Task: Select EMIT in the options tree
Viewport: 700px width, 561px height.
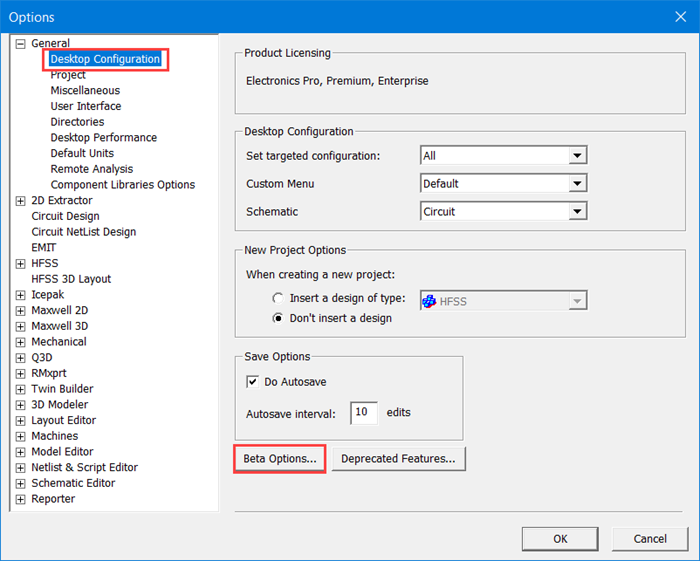Action: (44, 248)
